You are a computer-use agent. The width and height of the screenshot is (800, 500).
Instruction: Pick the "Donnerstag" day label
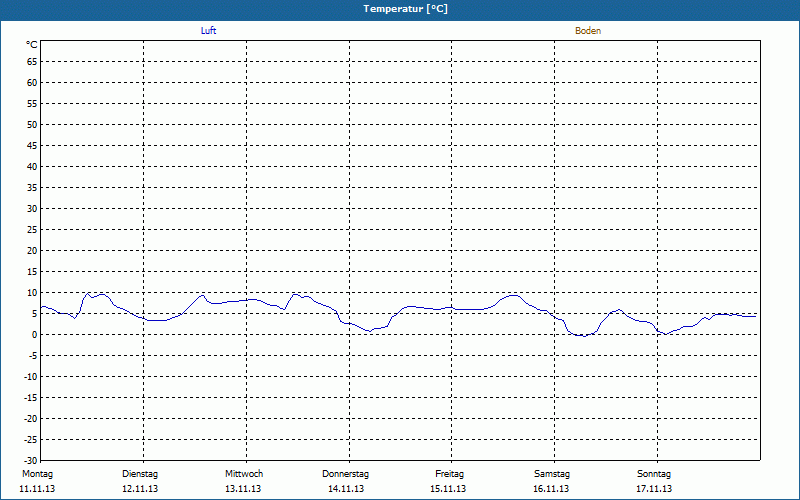click(346, 474)
